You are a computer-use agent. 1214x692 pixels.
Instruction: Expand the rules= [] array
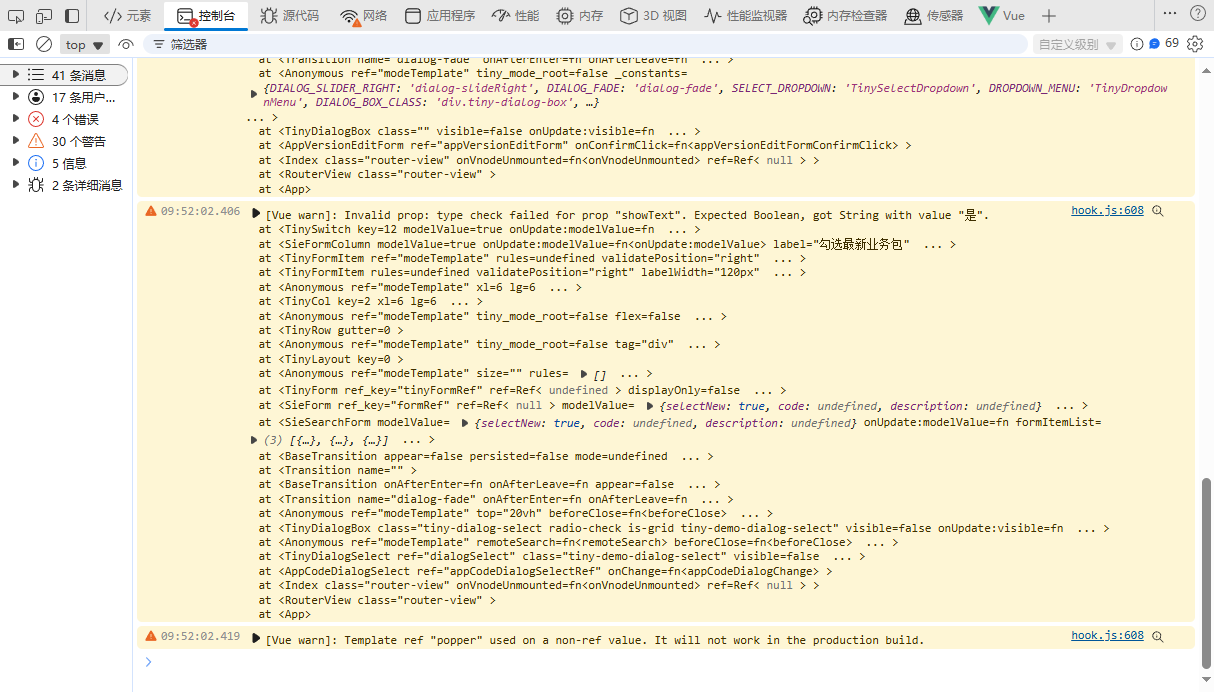click(585, 373)
